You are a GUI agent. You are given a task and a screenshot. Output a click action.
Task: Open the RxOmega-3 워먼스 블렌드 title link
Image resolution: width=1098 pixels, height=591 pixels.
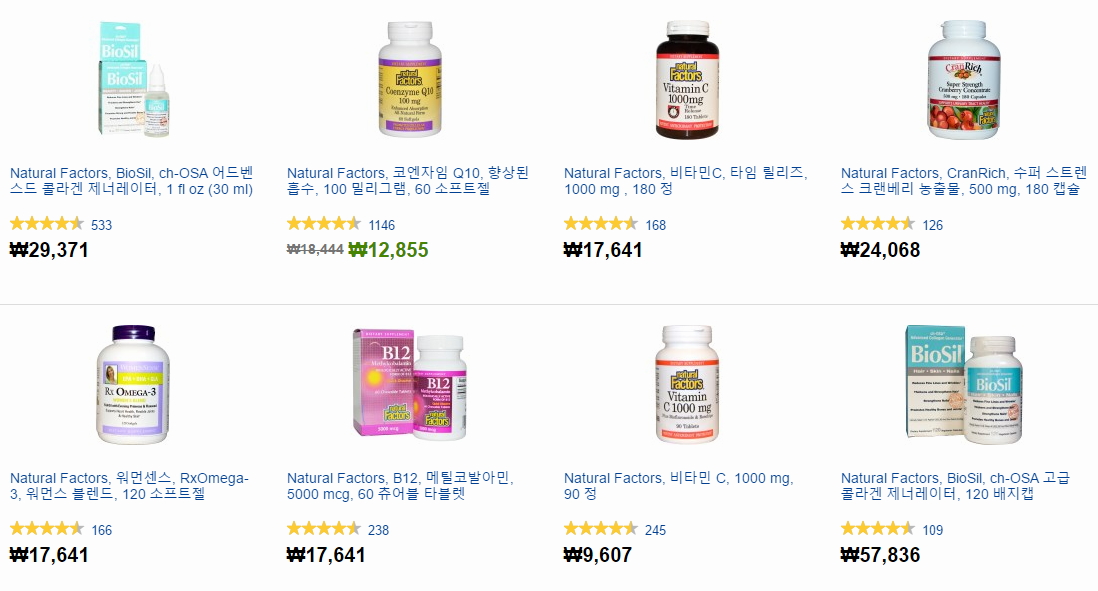click(x=130, y=486)
